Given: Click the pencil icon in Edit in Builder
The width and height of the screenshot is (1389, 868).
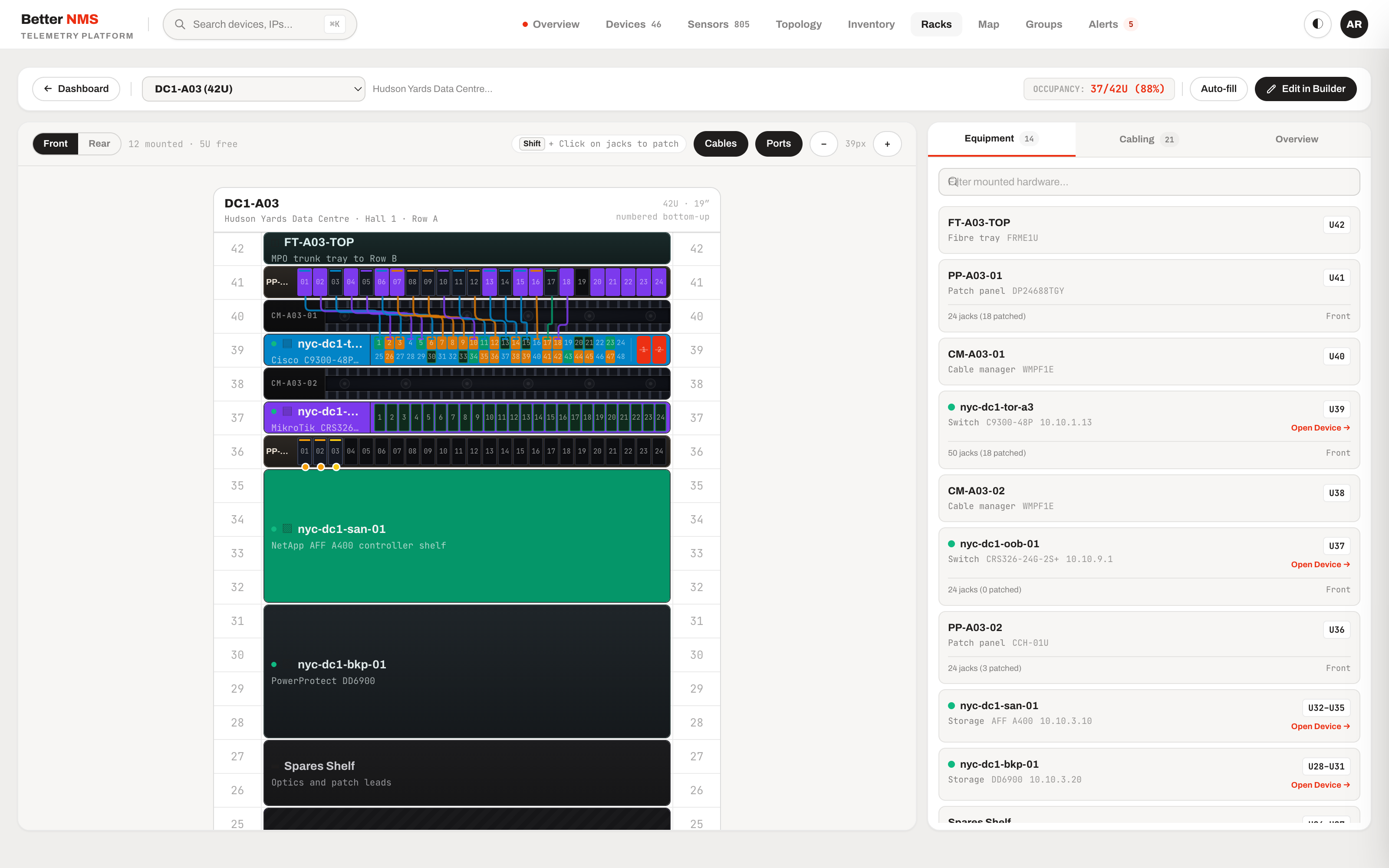Looking at the screenshot, I should 1271,89.
